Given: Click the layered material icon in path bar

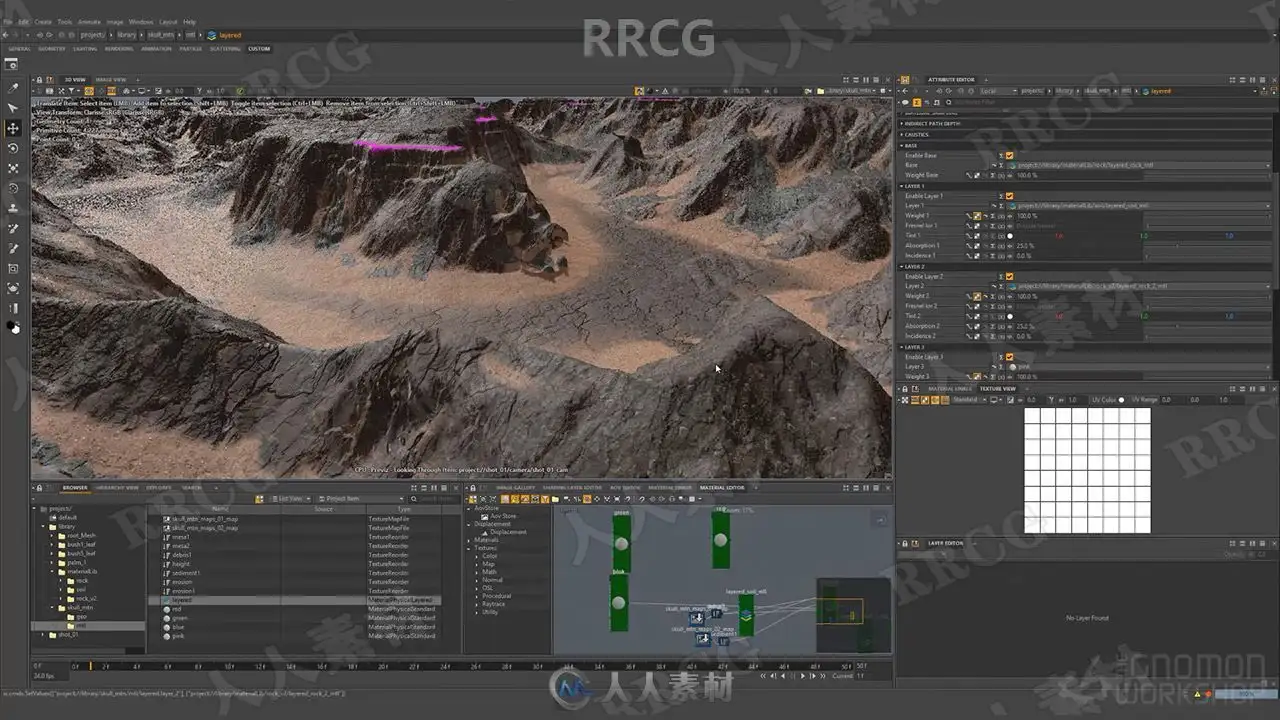Looking at the screenshot, I should pos(212,35).
